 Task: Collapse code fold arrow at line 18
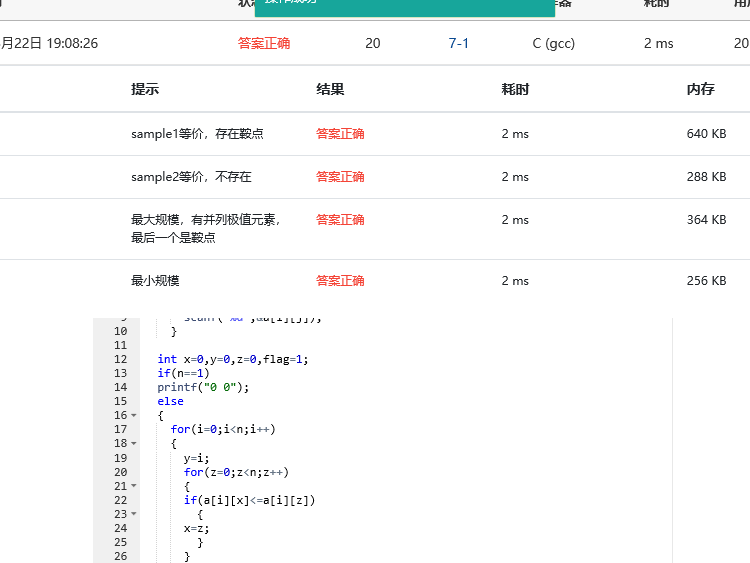(x=134, y=443)
